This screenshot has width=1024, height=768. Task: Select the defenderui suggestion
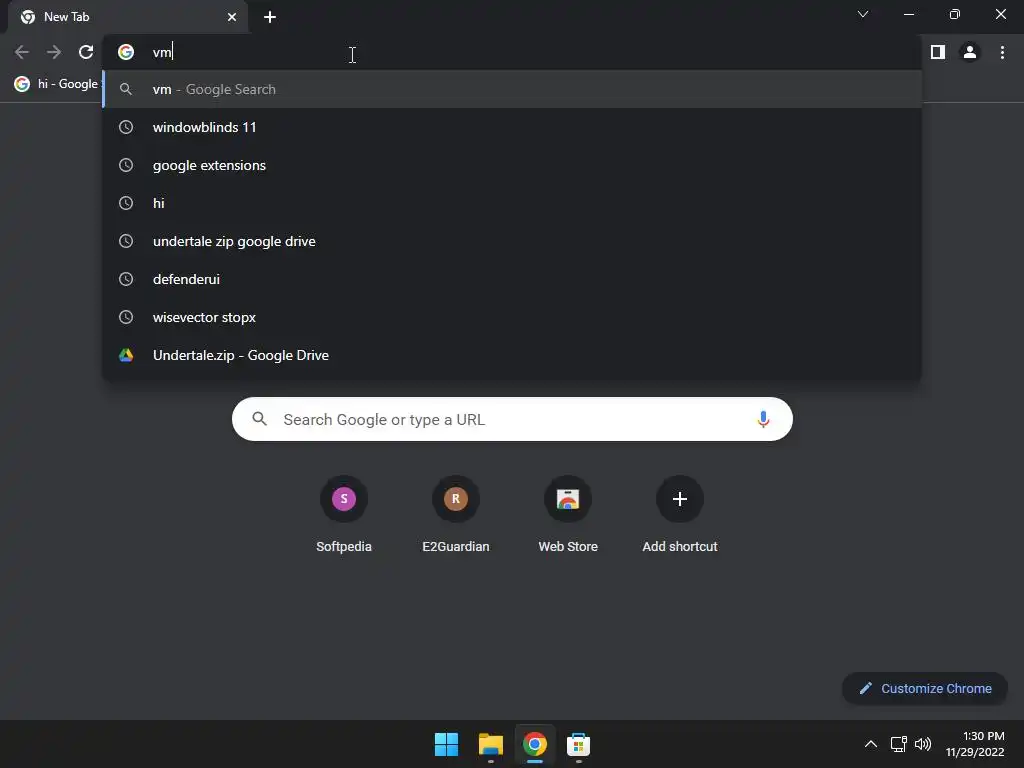[x=512, y=279]
